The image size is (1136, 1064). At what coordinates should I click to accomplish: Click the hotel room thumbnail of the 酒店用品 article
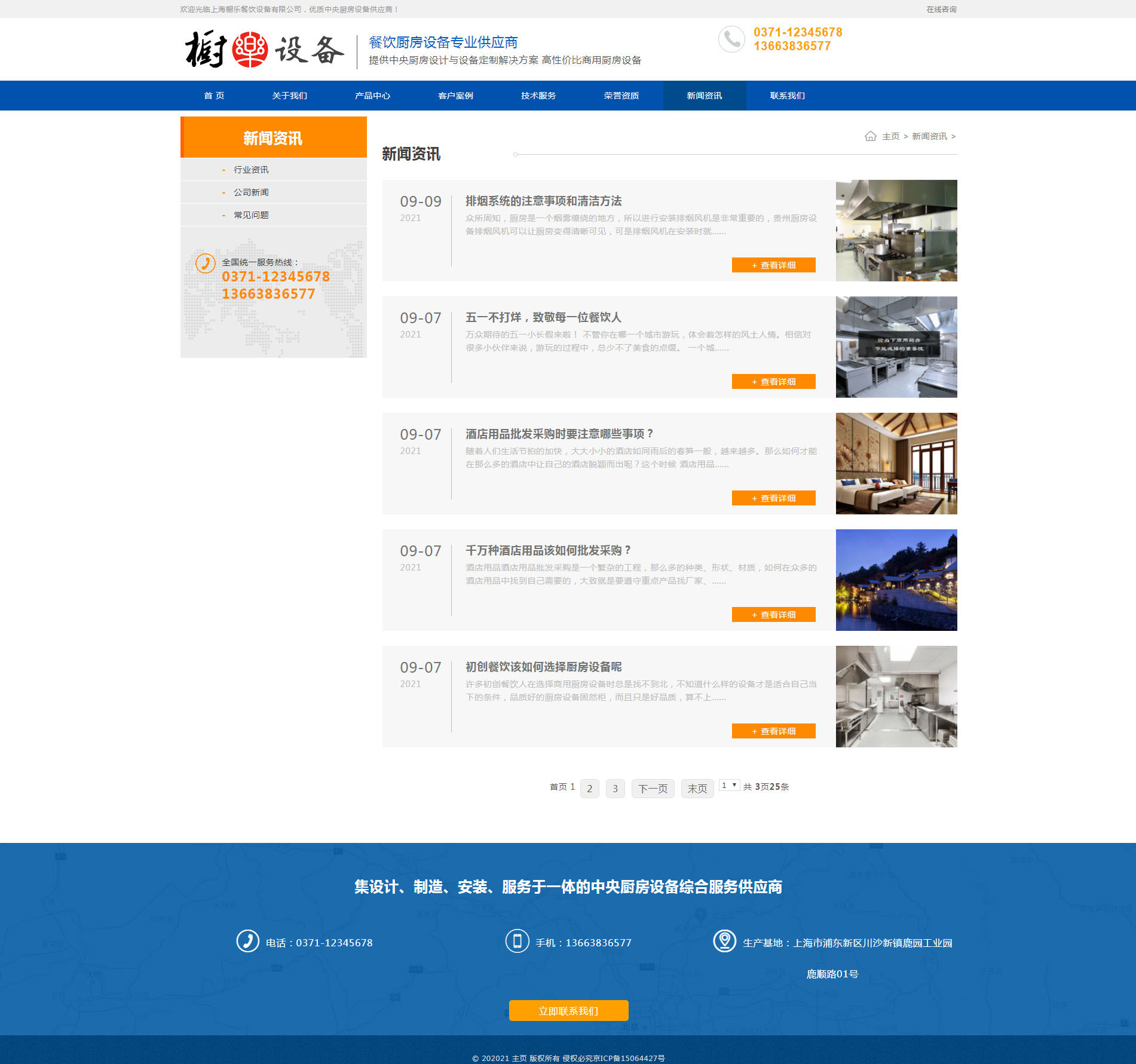click(895, 464)
